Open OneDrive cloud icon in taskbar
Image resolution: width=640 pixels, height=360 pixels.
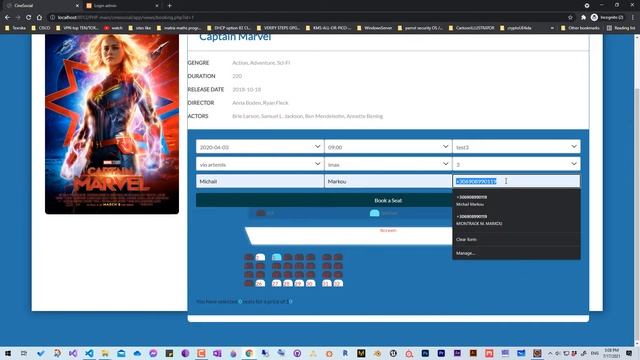137,353
